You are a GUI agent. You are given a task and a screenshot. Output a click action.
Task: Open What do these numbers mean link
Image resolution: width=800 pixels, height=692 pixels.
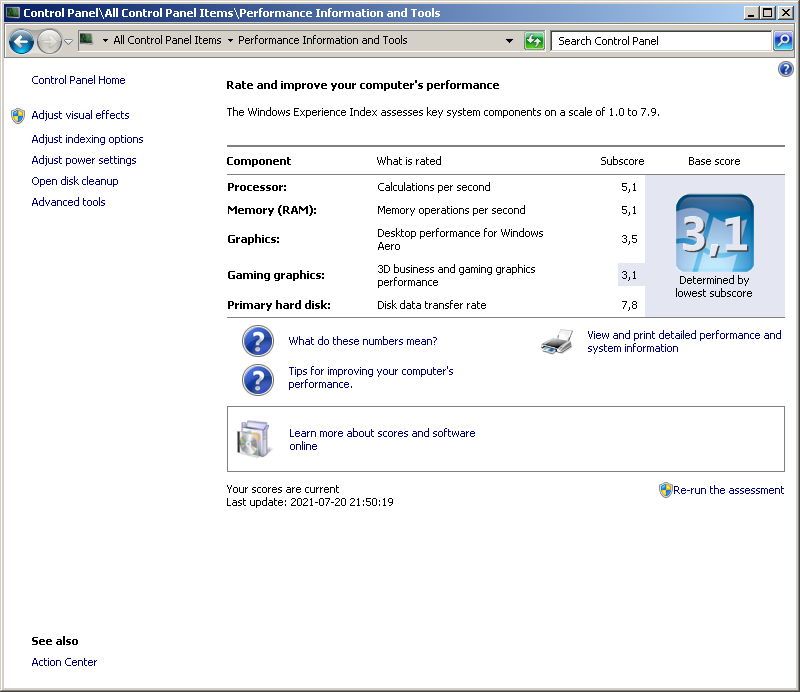363,341
